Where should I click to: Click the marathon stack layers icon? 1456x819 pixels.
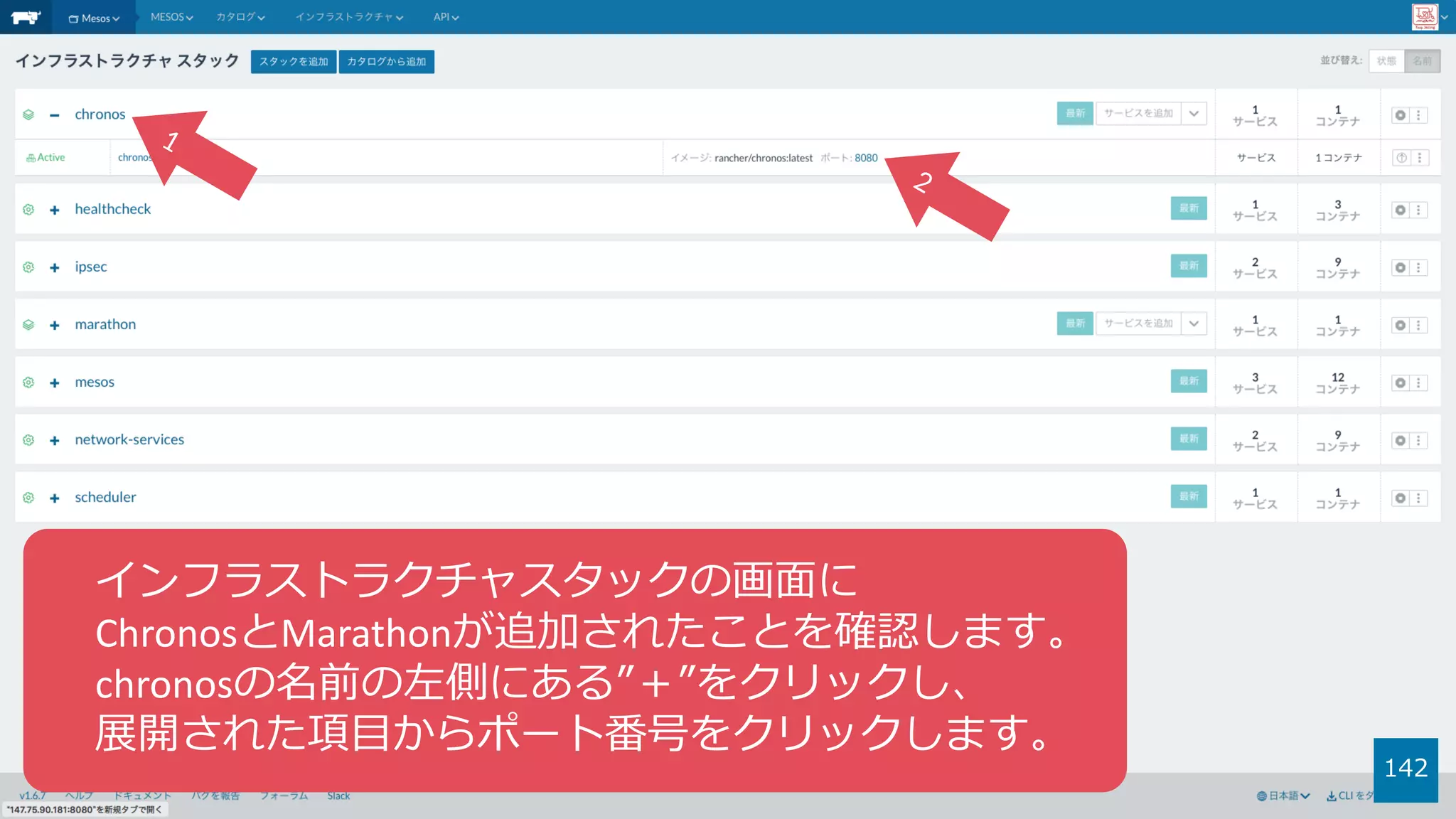coord(28,325)
